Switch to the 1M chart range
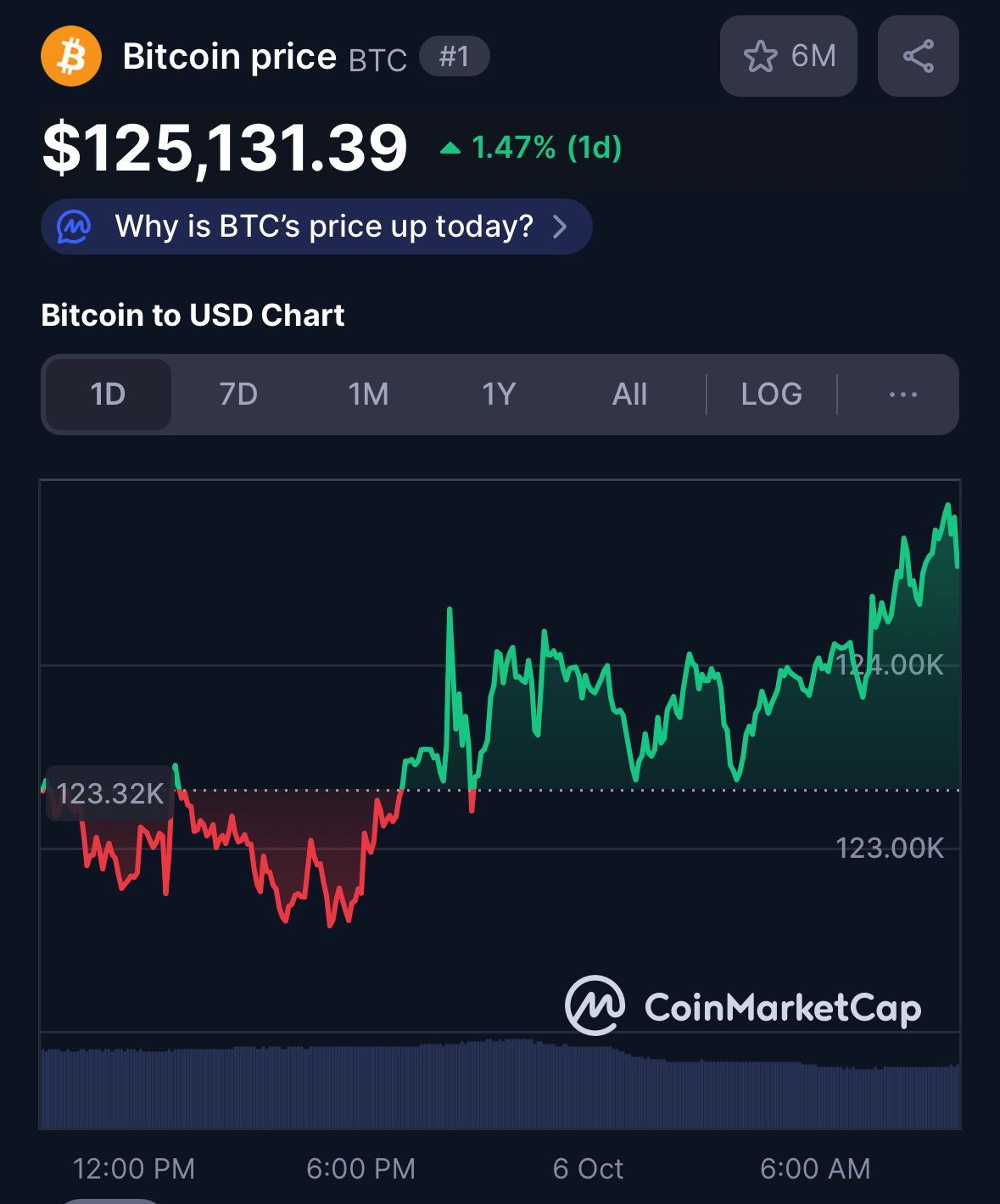The image size is (1000, 1204). click(x=368, y=395)
